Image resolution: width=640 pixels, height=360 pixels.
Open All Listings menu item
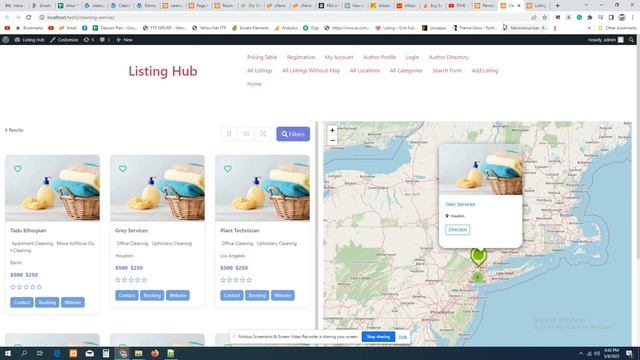pyautogui.click(x=260, y=71)
